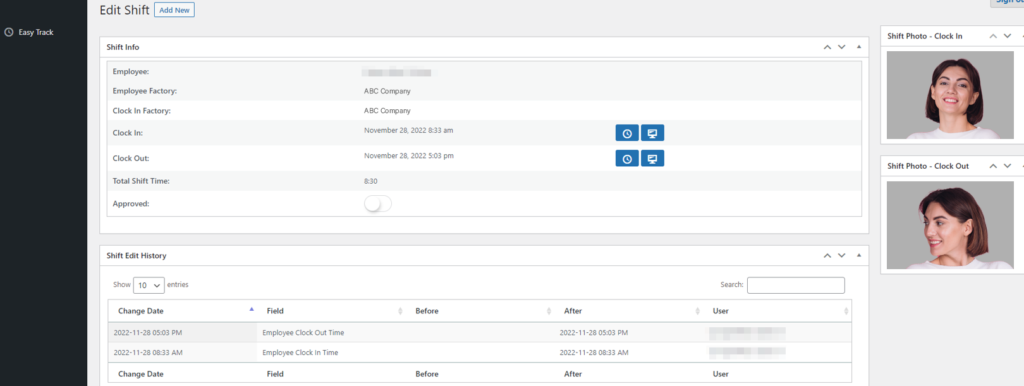The width and height of the screenshot is (1024, 386).
Task: Click Clock In value November 28, 2022 8:33 am
Action: (408, 130)
